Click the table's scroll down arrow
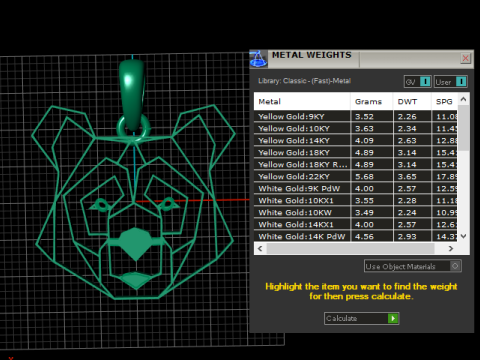The width and height of the screenshot is (480, 360). click(x=463, y=236)
